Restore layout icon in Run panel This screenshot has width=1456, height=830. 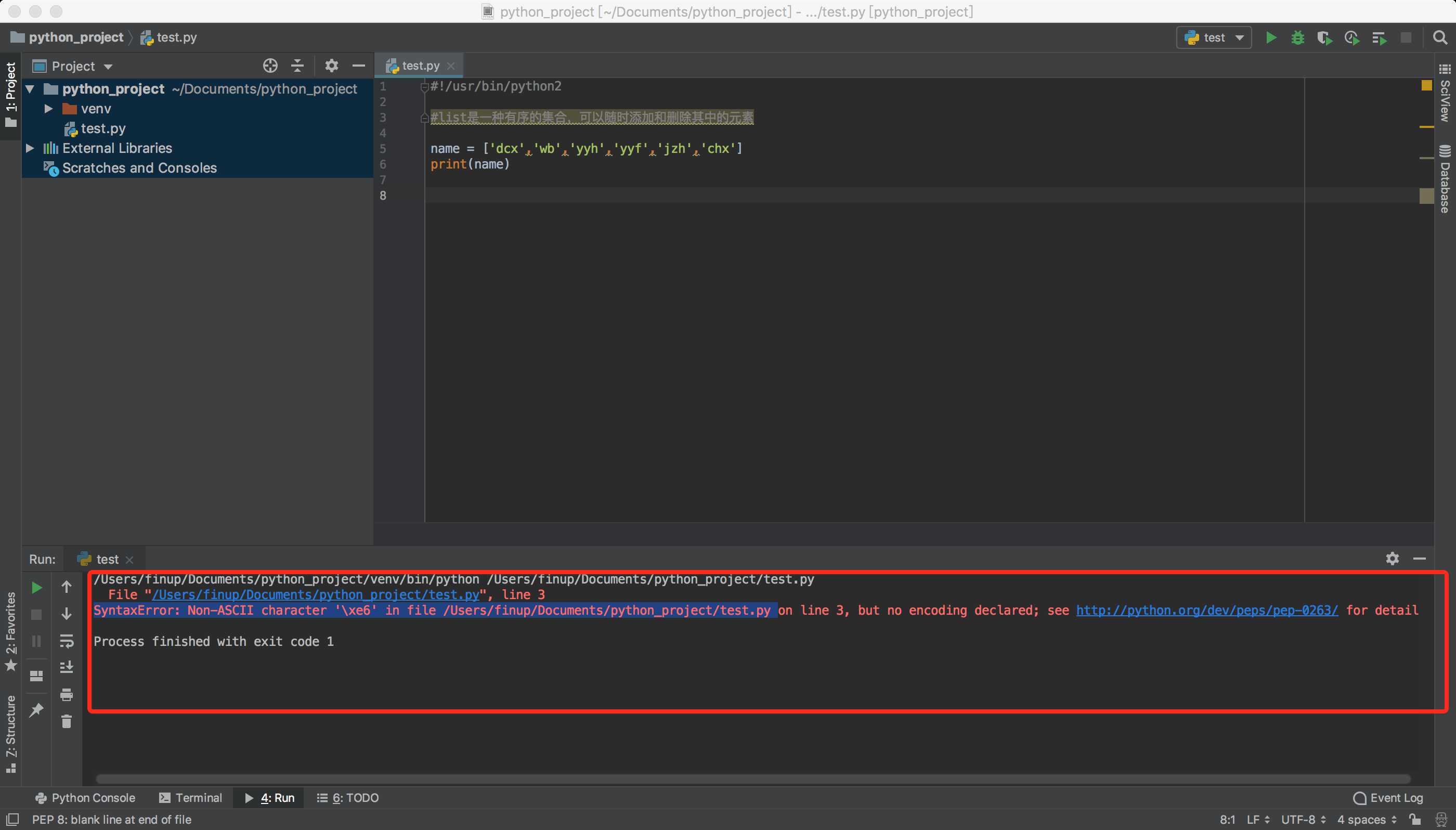(x=36, y=676)
